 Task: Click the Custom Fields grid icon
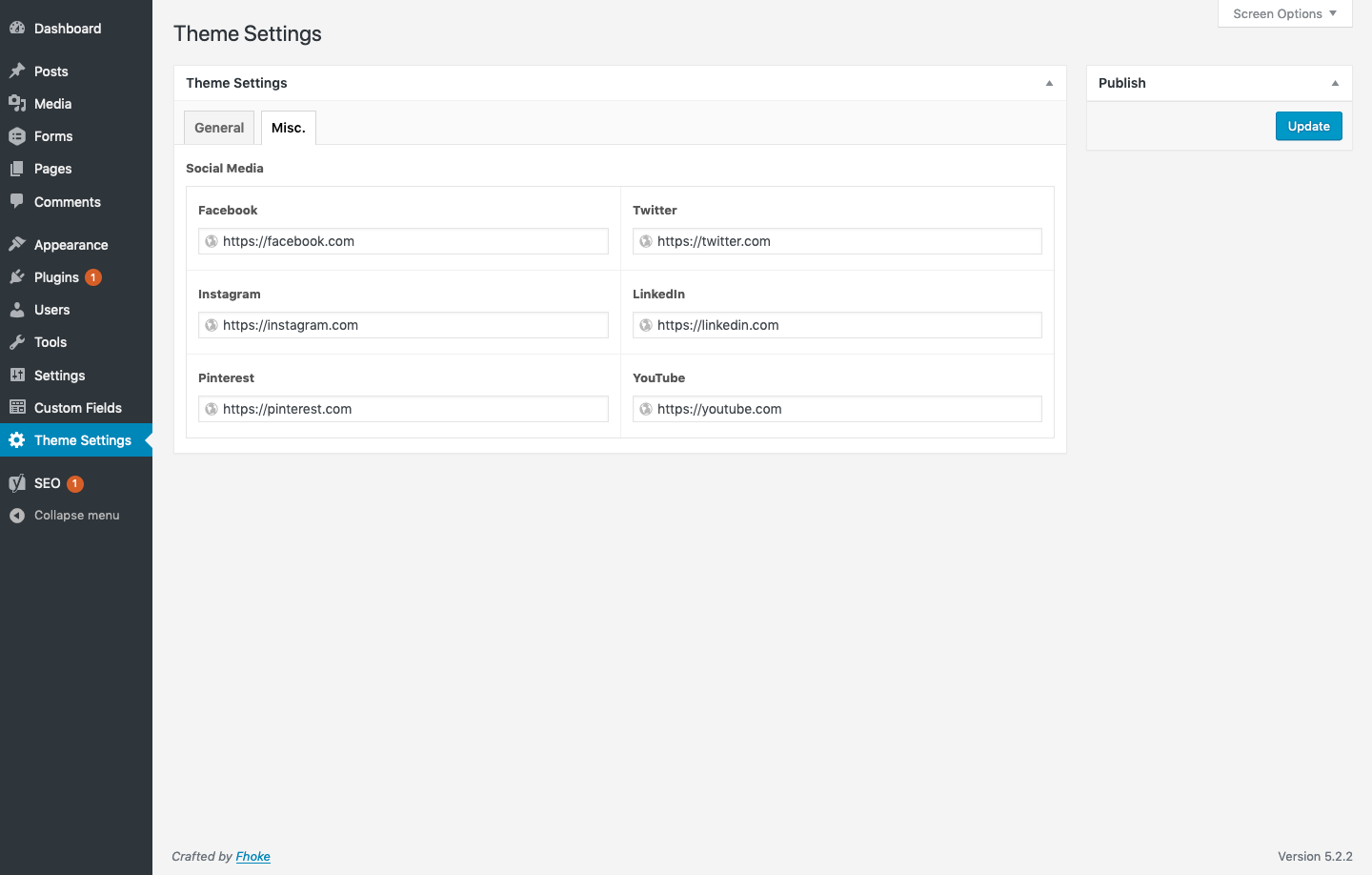point(17,407)
